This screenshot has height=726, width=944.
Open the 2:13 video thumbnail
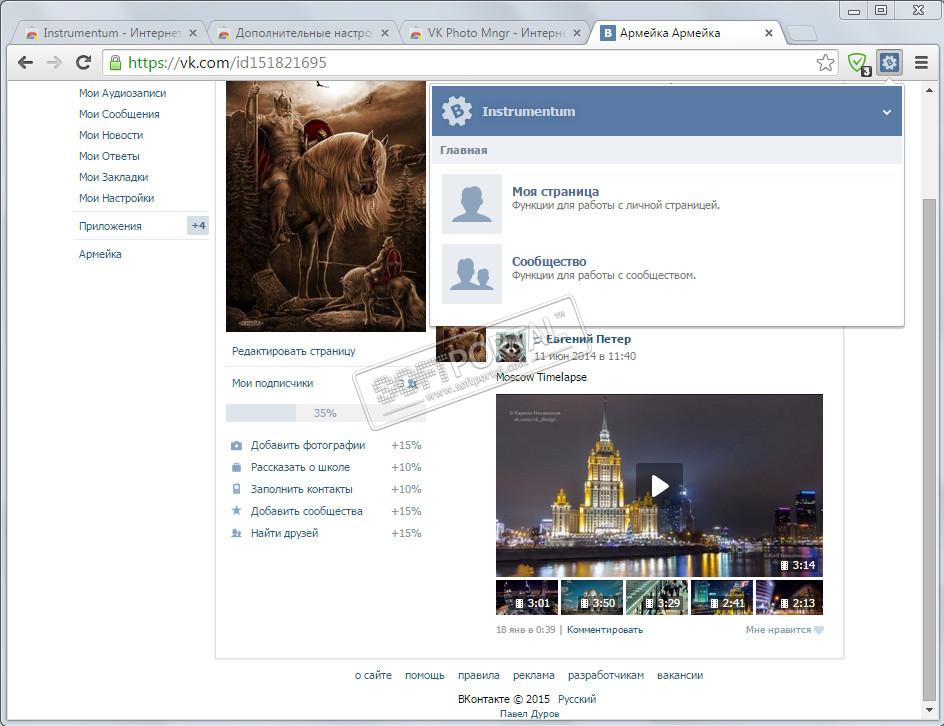(x=789, y=597)
